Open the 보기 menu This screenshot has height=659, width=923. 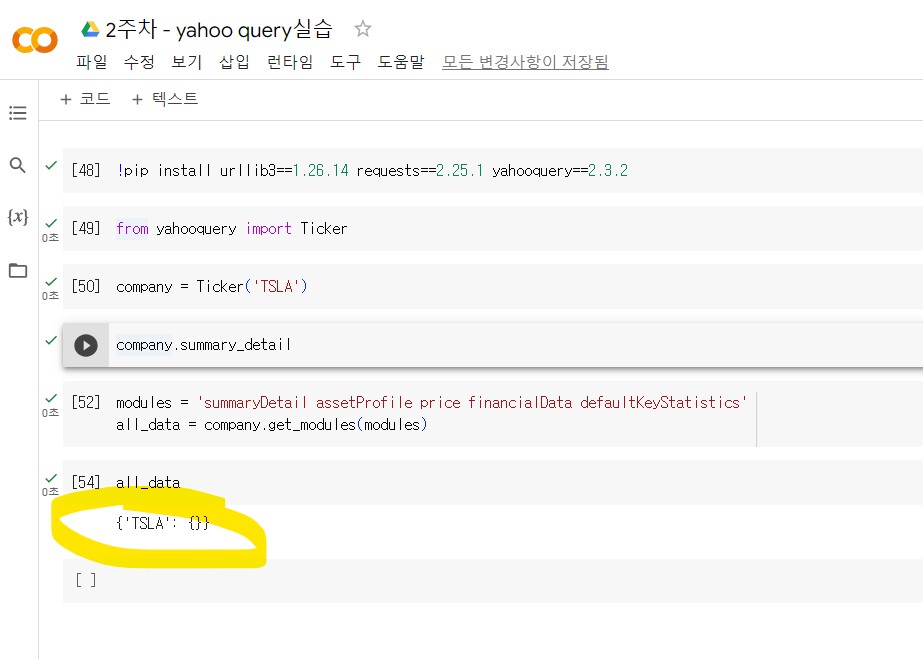187,62
